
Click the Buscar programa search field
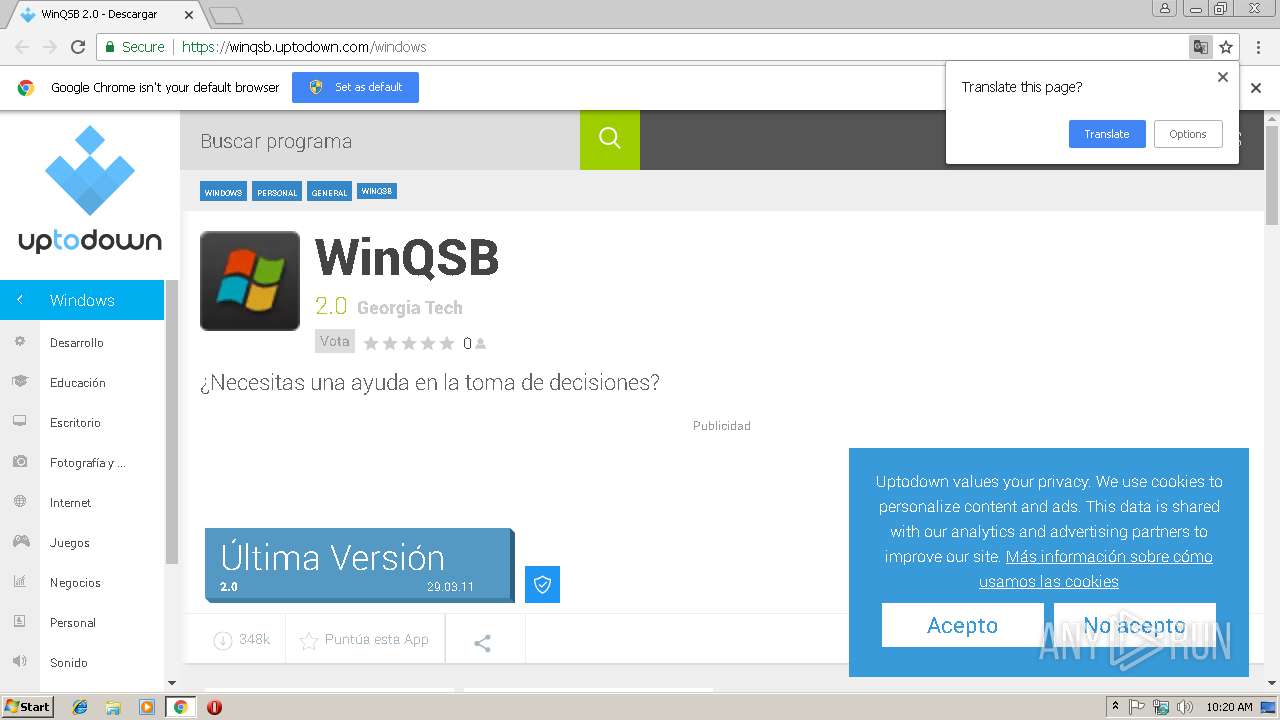click(x=380, y=140)
